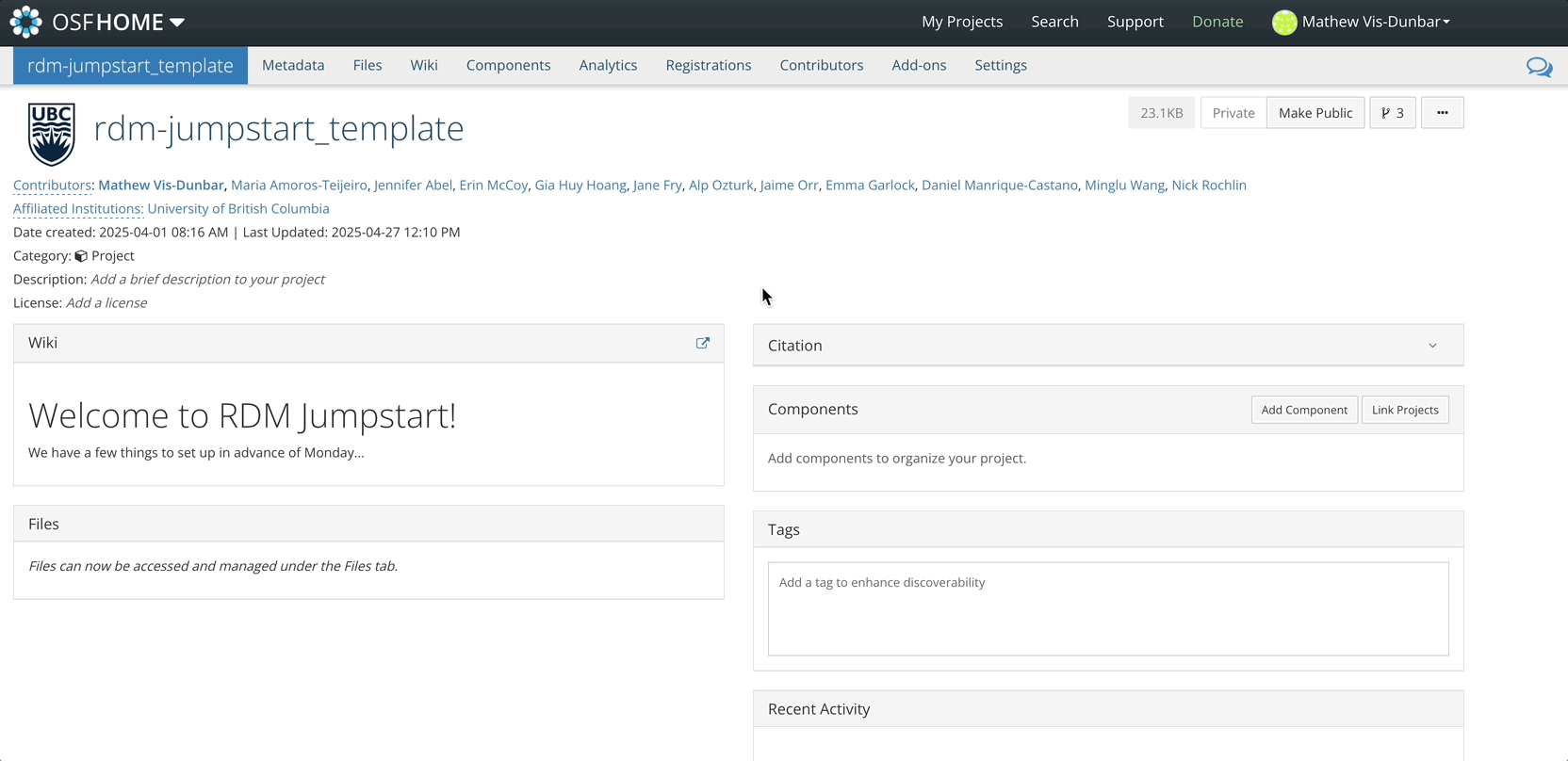
Task: Open the OSF HOME dropdown arrow
Action: click(177, 23)
